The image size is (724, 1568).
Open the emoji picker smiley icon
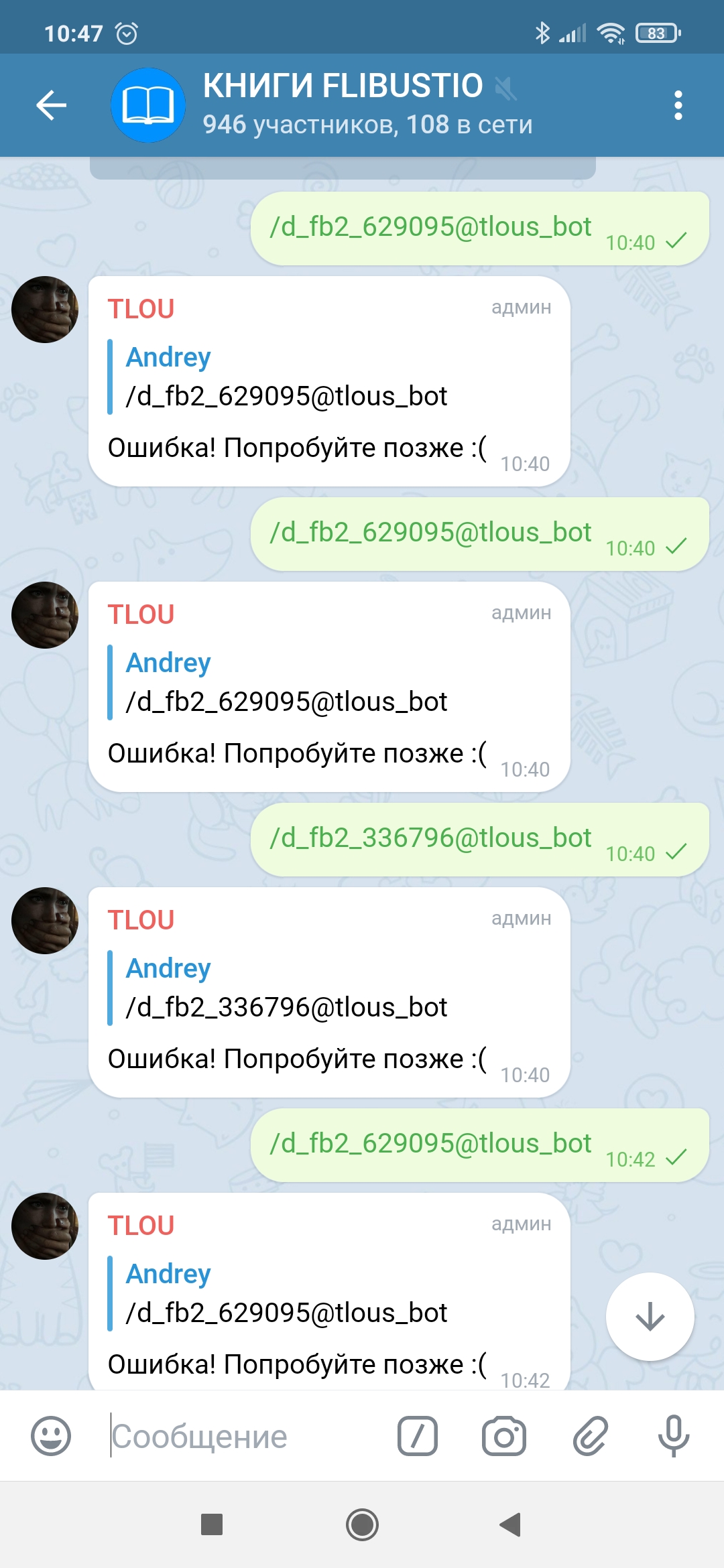click(51, 1435)
